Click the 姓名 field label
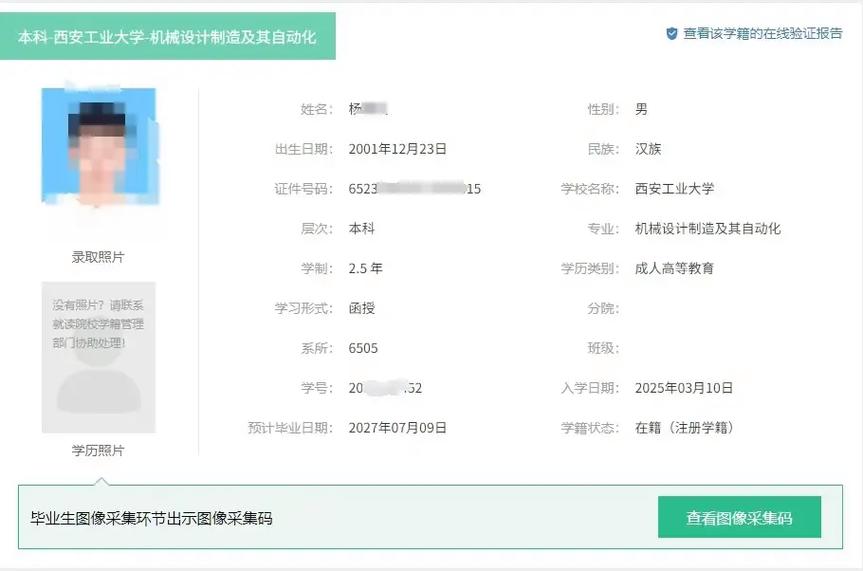Image resolution: width=863 pixels, height=571 pixels. [x=316, y=109]
